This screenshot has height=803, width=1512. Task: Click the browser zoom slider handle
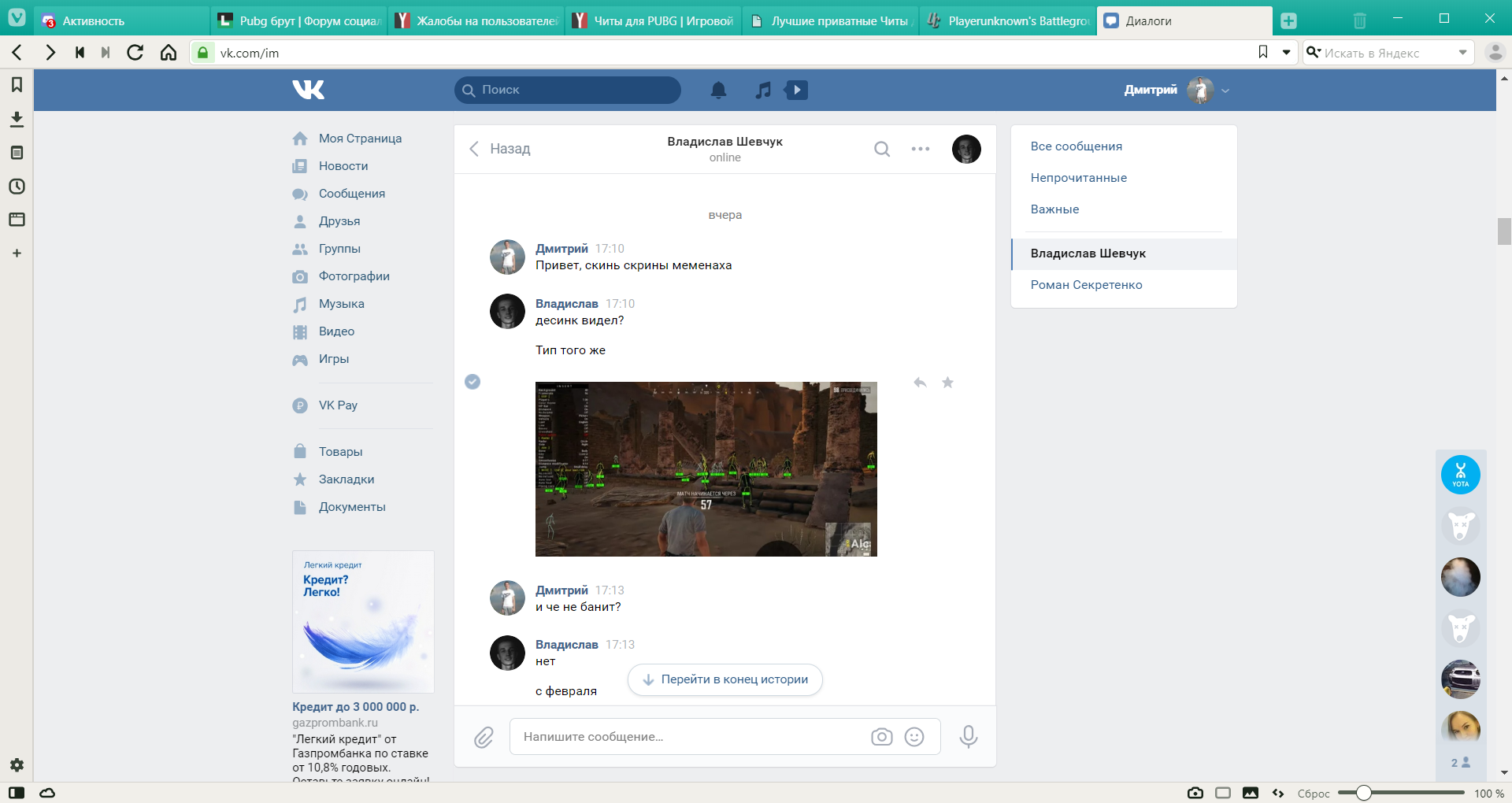coord(1364,793)
